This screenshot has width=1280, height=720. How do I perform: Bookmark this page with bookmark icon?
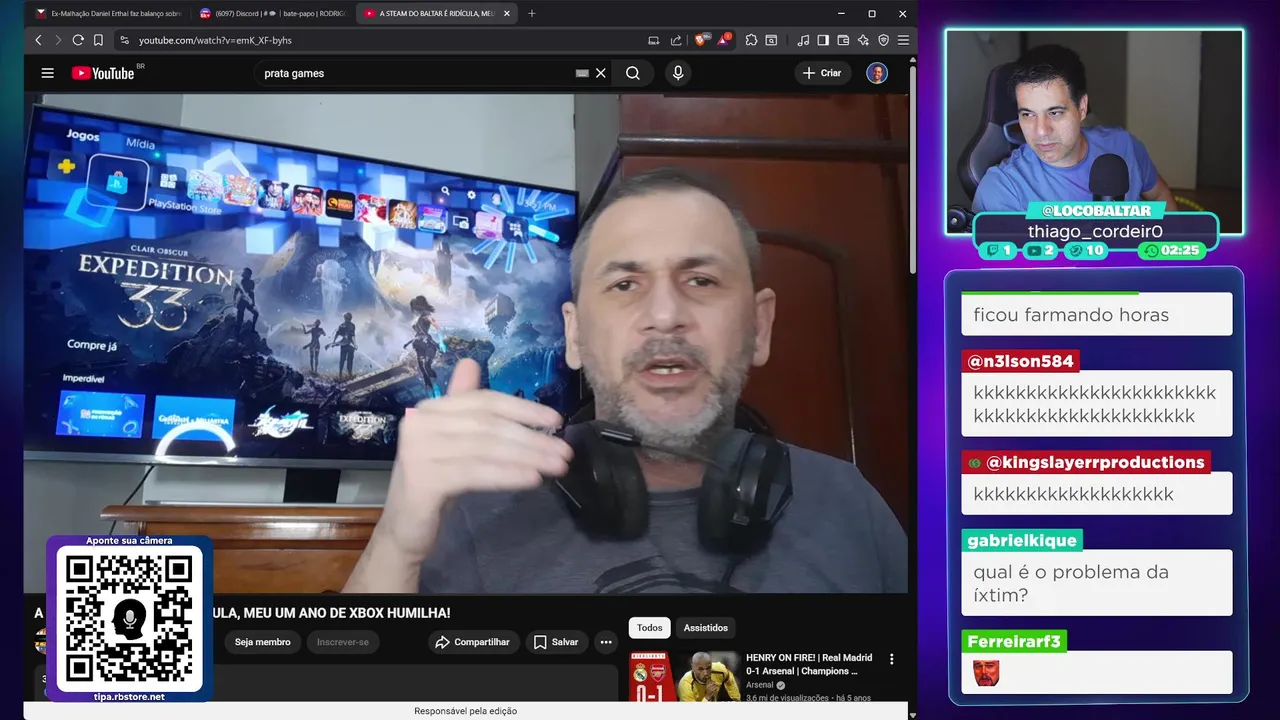pos(98,40)
